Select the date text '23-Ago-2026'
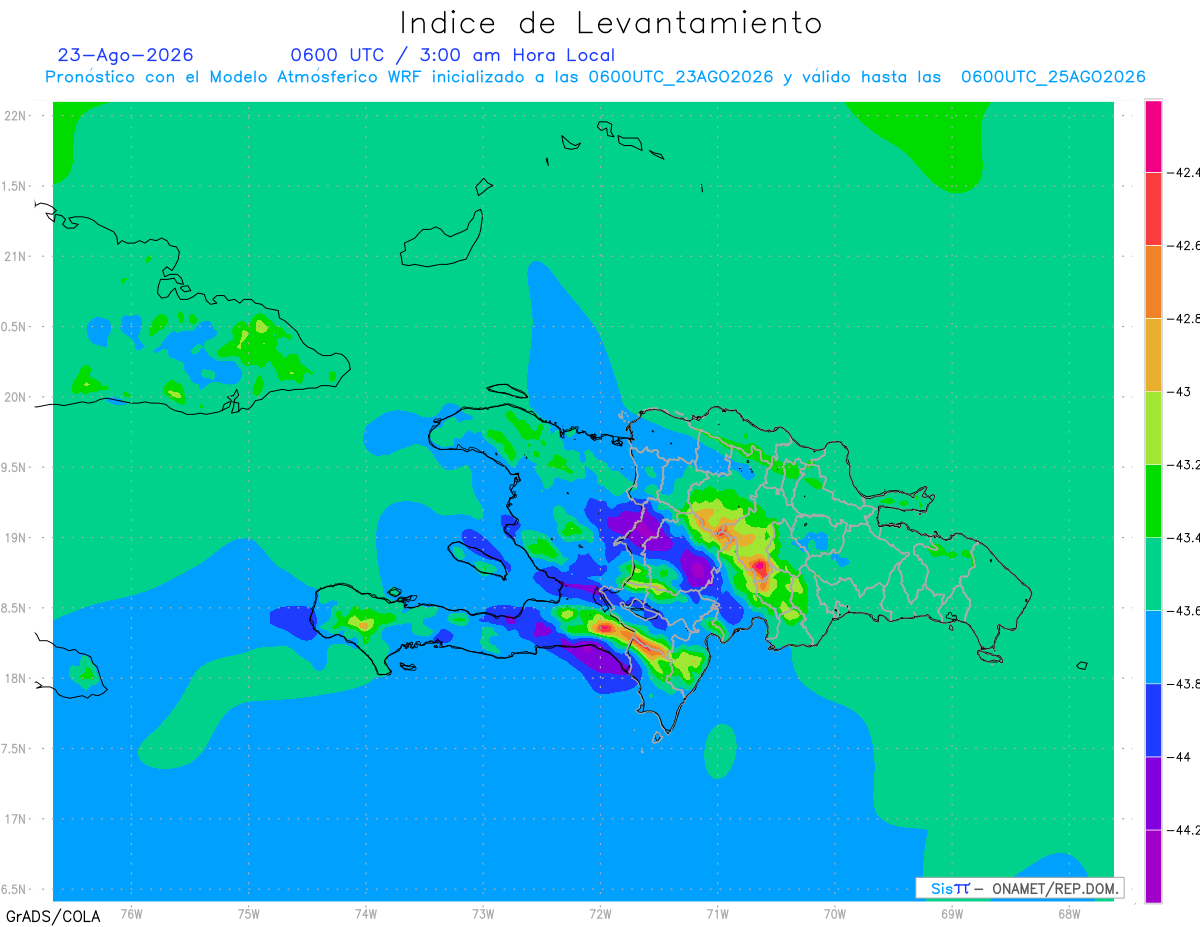The width and height of the screenshot is (1200, 927). point(126,55)
